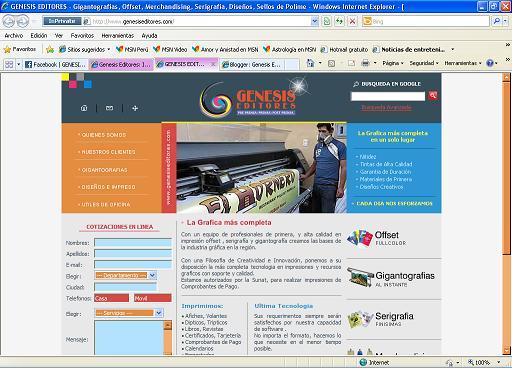Click the website plus icon in header
This screenshot has width=512, height=368.
[135, 108]
